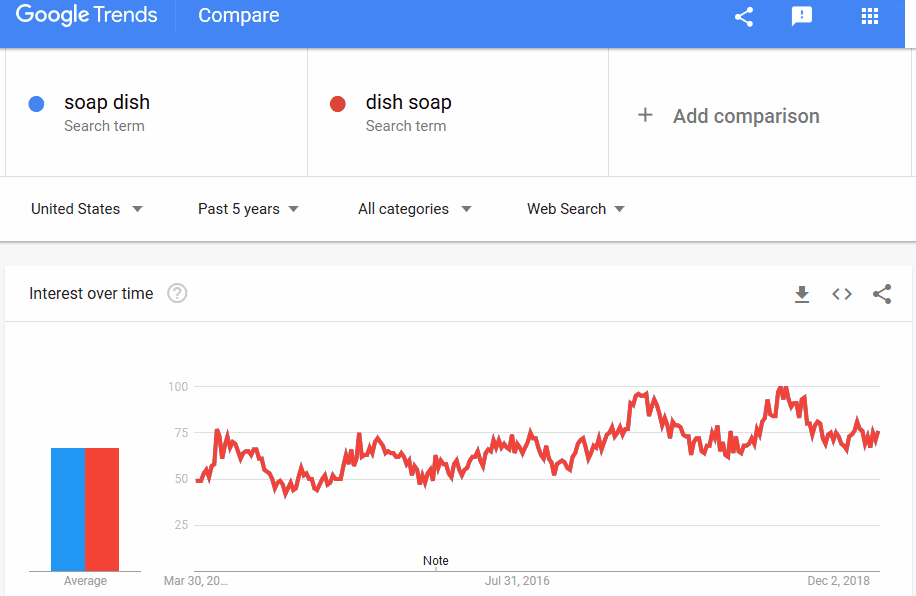Edit the dish soap search term
This screenshot has width=916, height=596.
coord(408,102)
